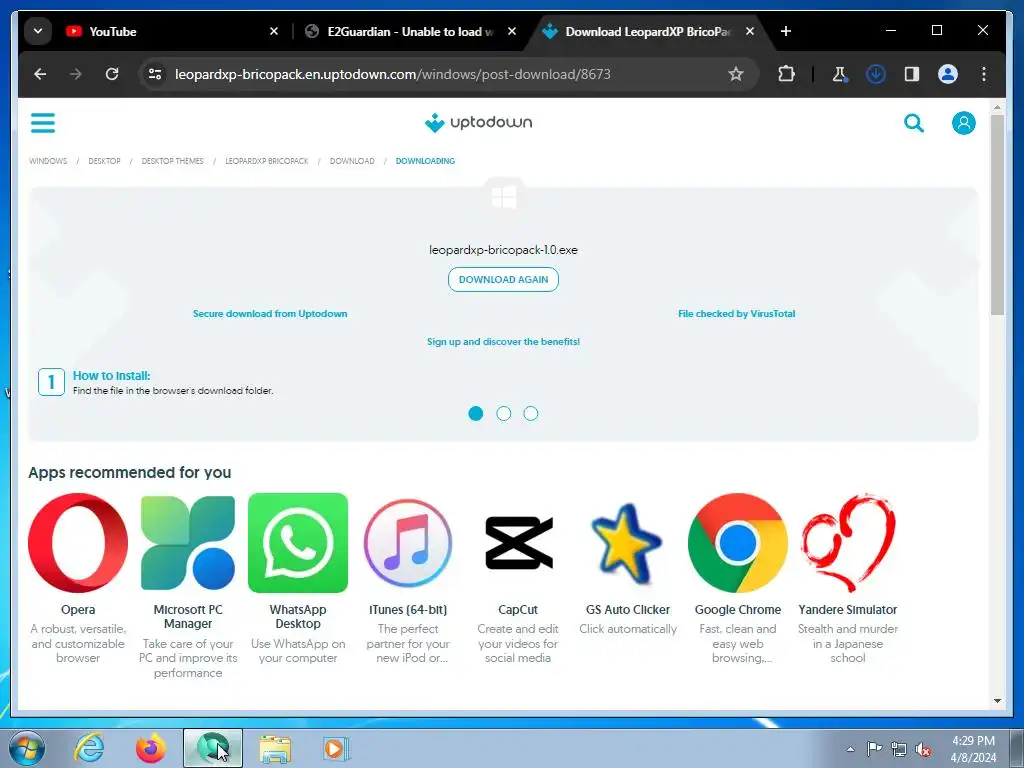The image size is (1024, 768).
Task: Launch Internet Explorer from taskbar
Action: (x=89, y=748)
